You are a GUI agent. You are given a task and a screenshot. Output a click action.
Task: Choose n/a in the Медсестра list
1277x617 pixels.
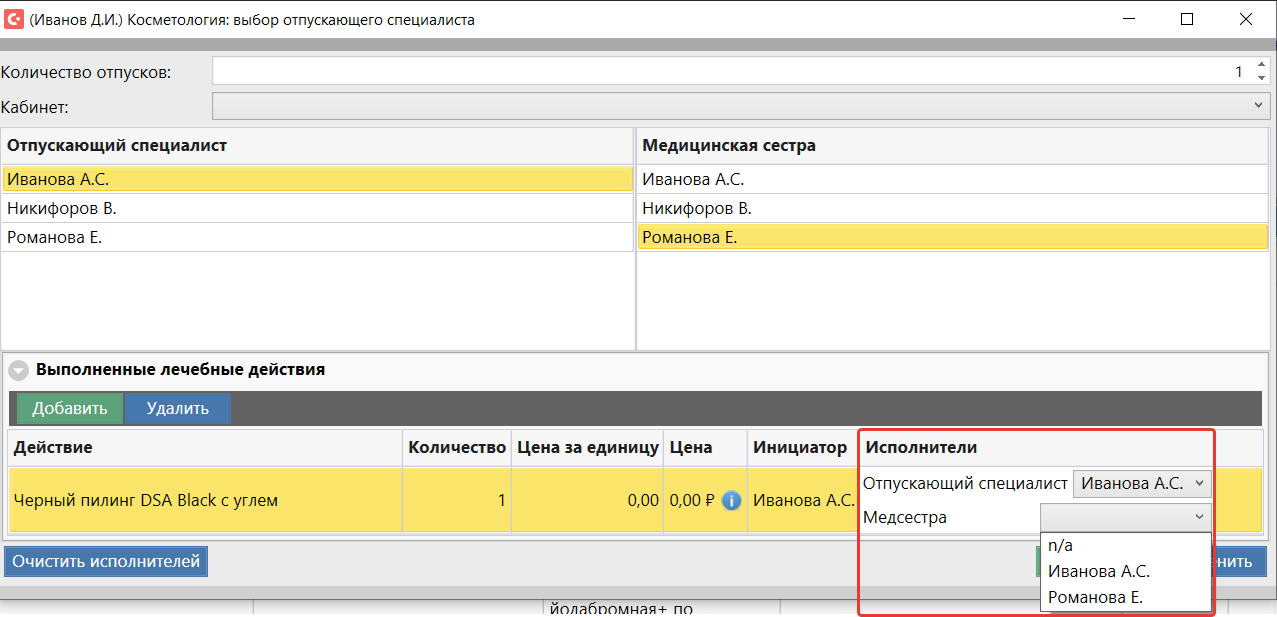pos(1060,545)
